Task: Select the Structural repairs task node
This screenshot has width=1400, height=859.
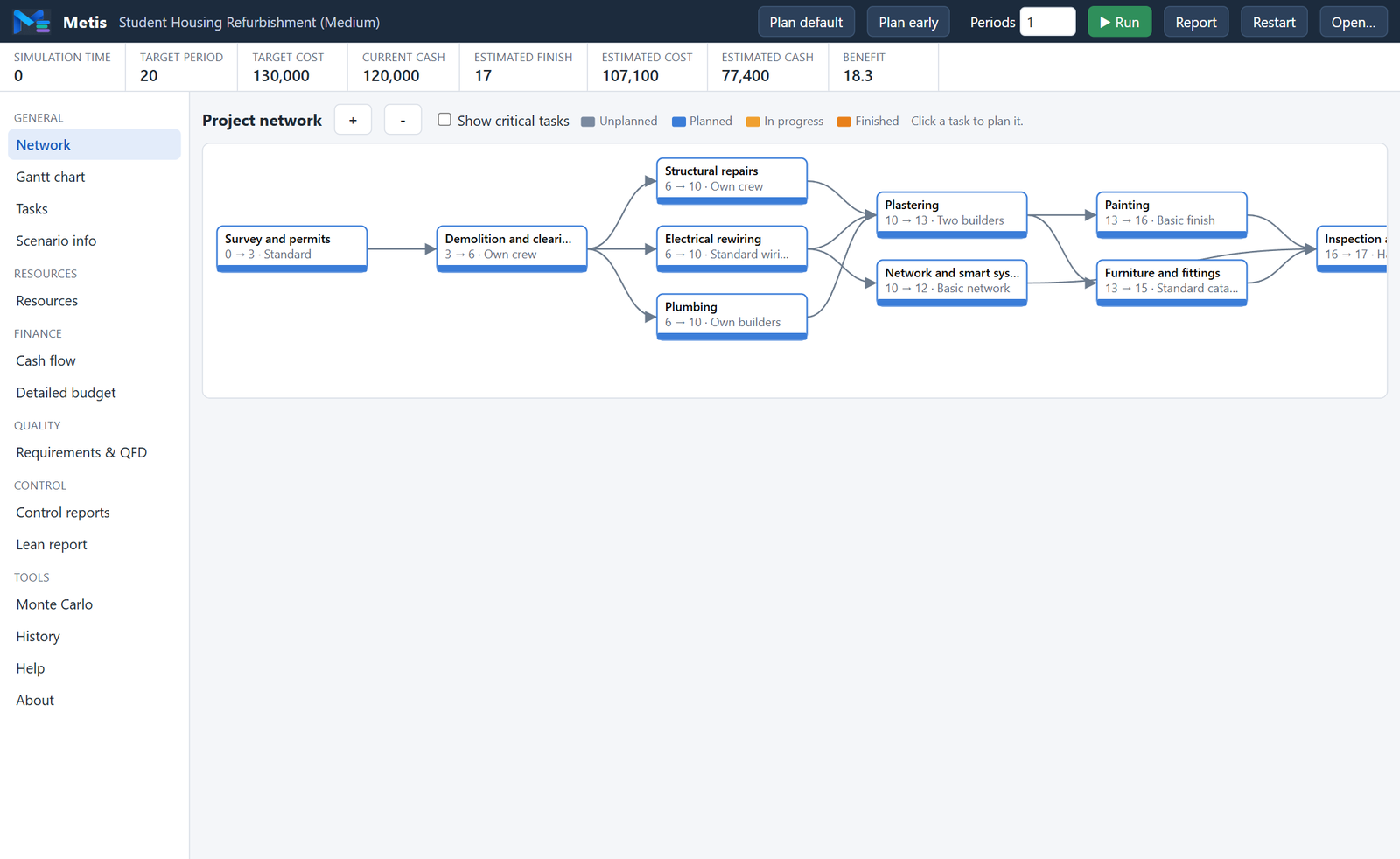Action: pyautogui.click(x=731, y=181)
